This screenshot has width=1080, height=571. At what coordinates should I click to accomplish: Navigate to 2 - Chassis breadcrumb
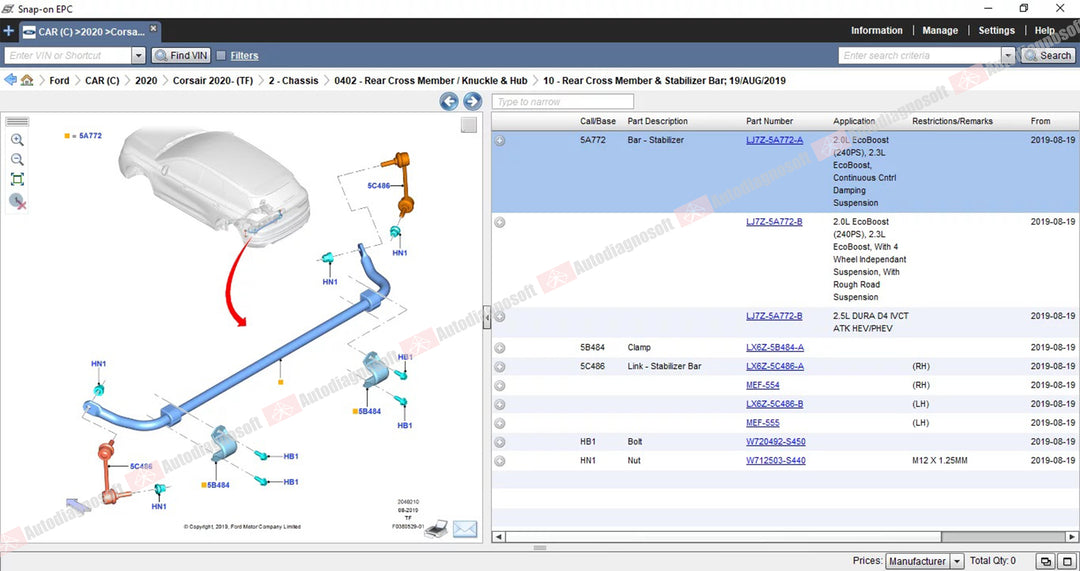click(x=293, y=81)
